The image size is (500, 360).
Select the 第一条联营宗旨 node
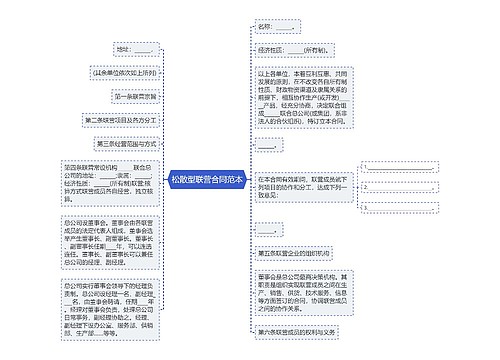click(135, 97)
